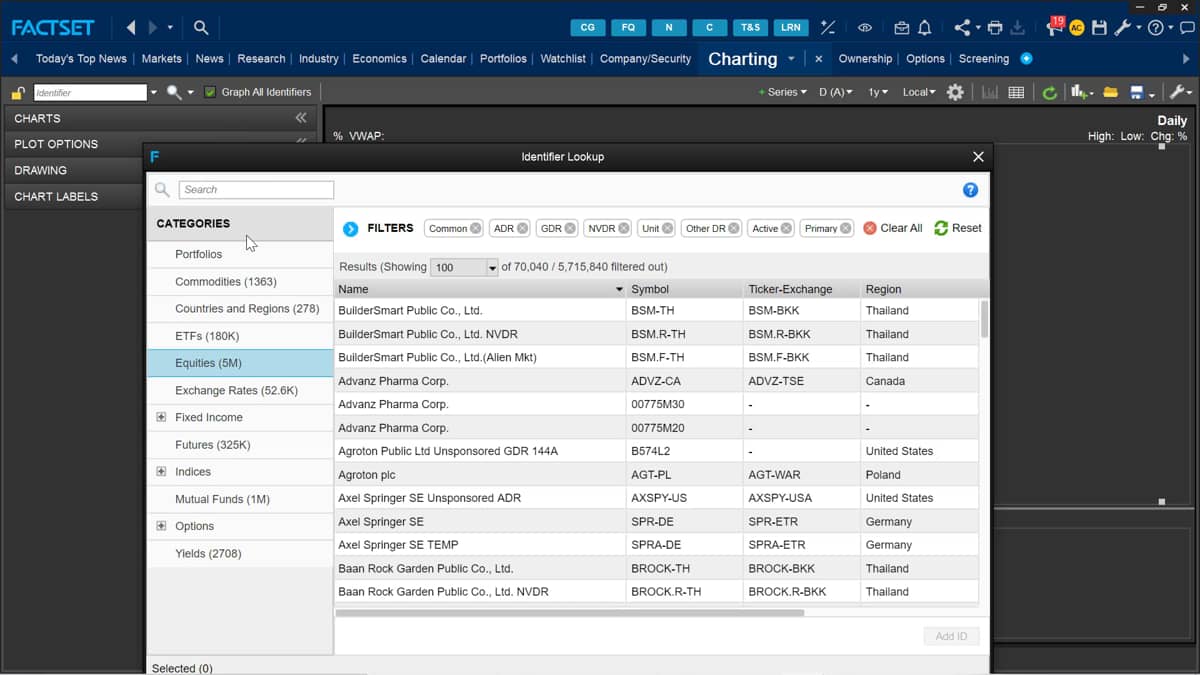Open the N news quick button
Viewport: 1200px width, 675px height.
point(669,28)
